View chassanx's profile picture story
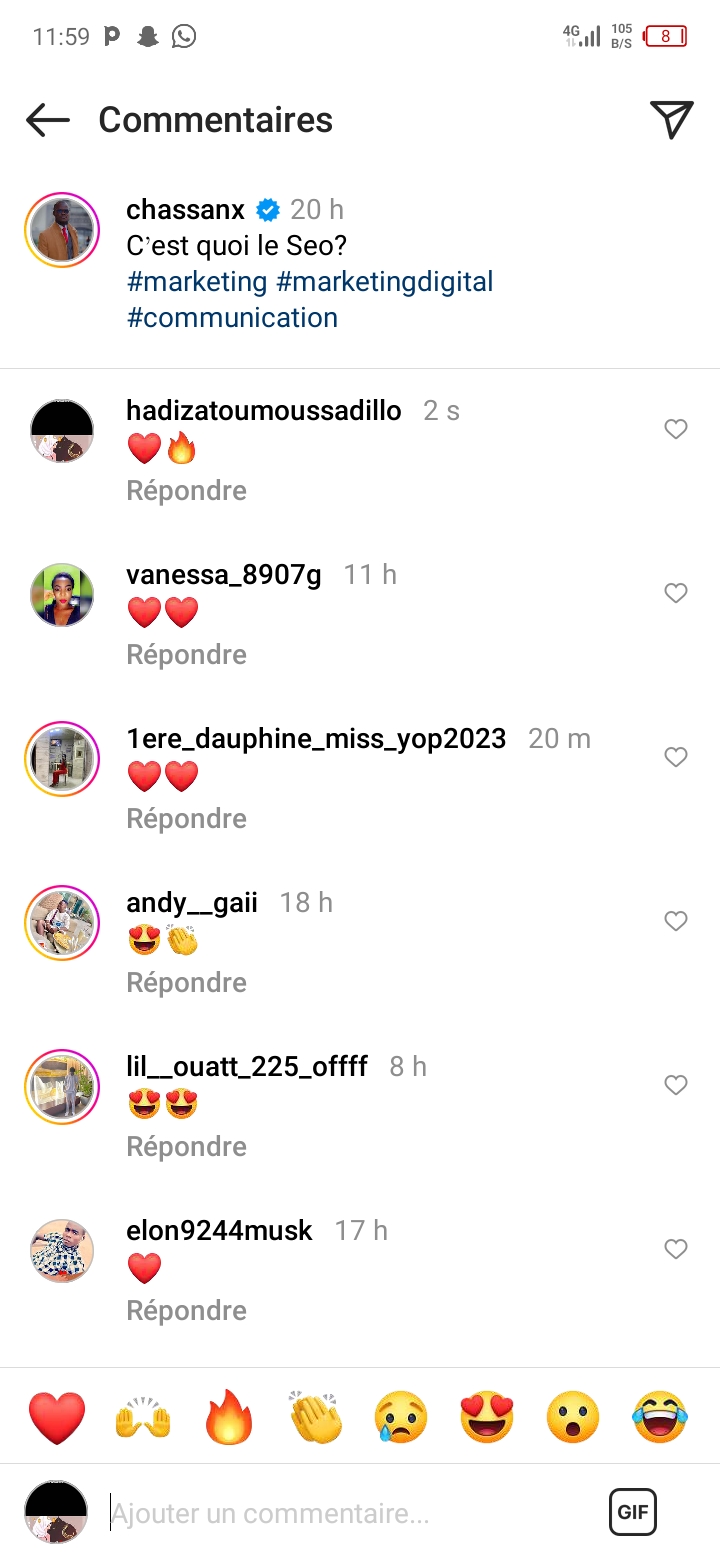 (62, 230)
